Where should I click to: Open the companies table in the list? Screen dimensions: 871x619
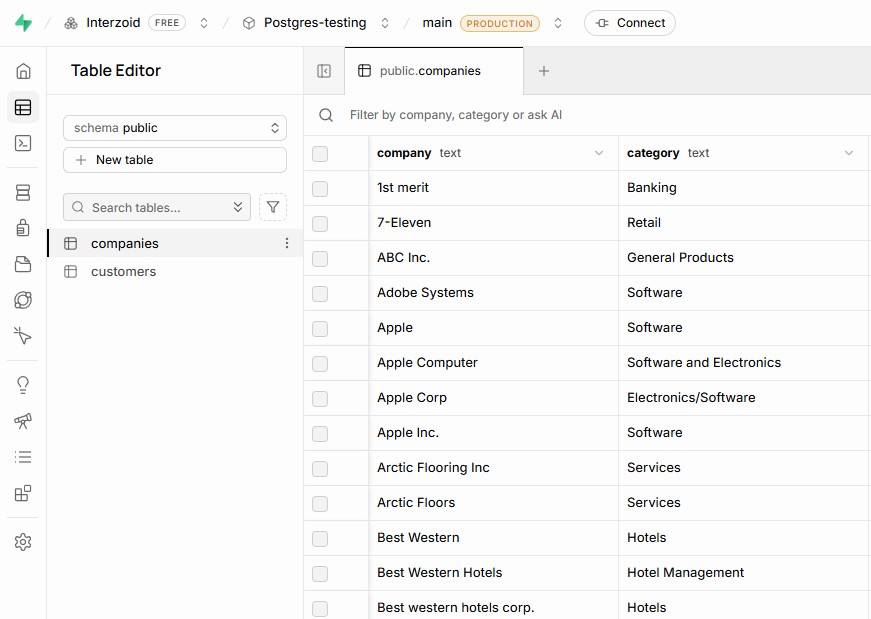click(x=176, y=243)
